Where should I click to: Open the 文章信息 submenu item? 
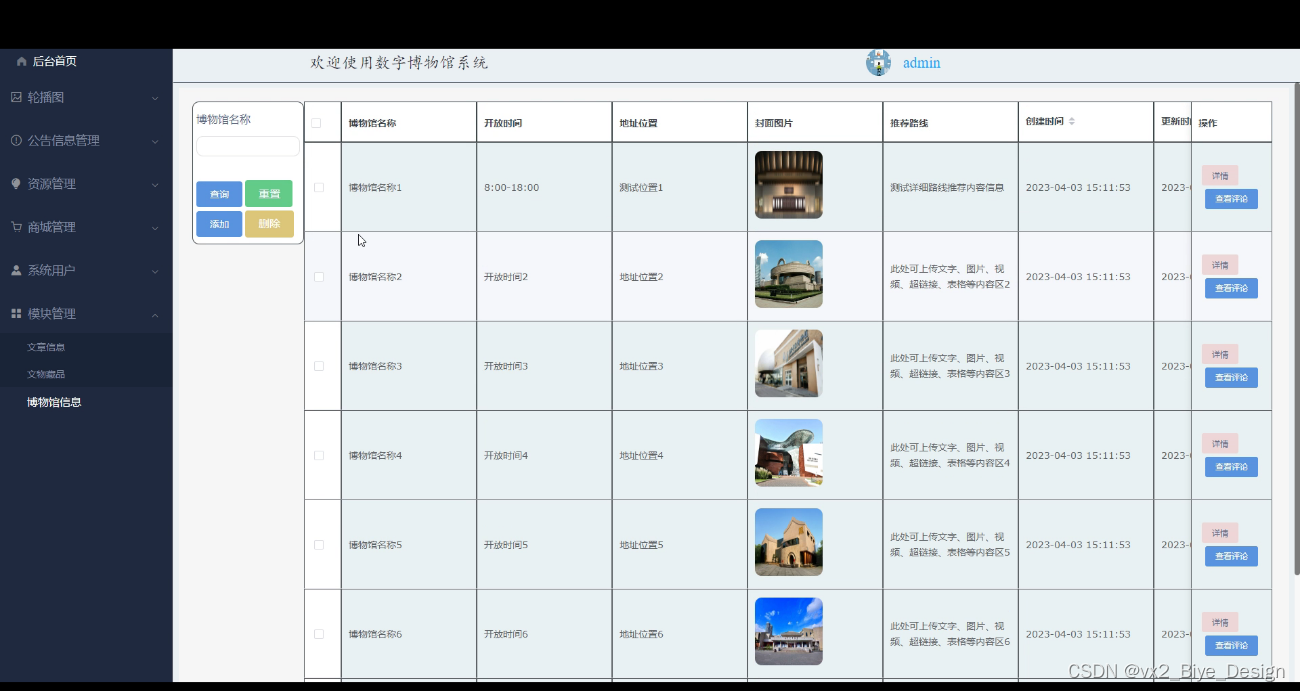[x=46, y=347]
